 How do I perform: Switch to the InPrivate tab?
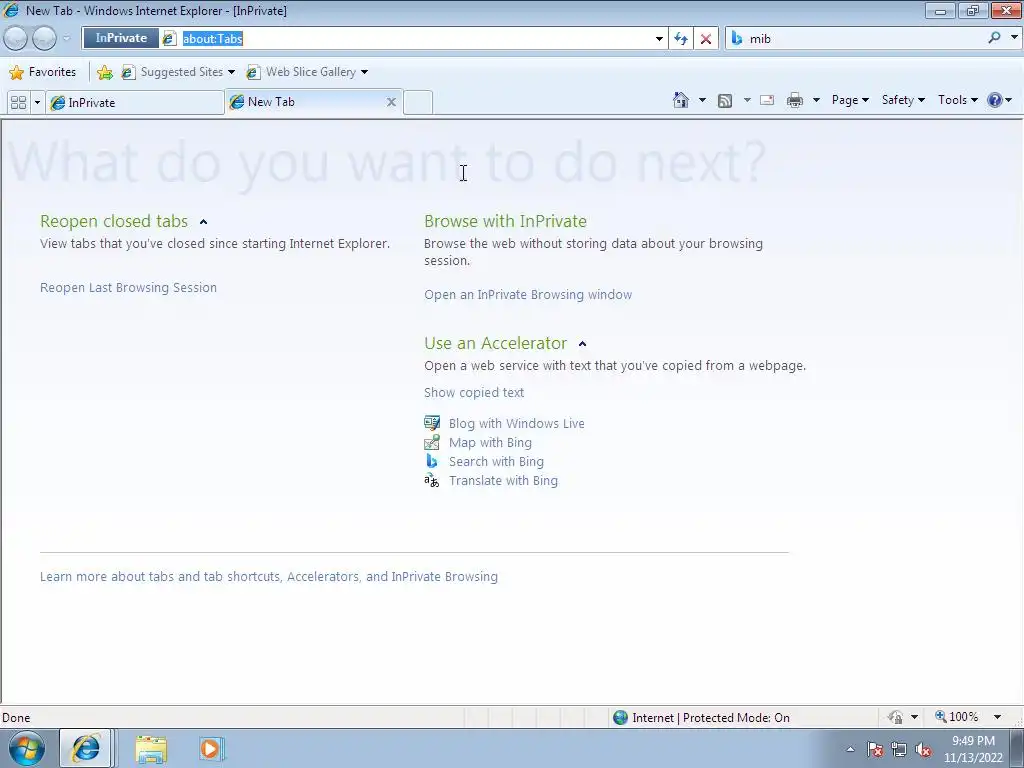click(135, 103)
